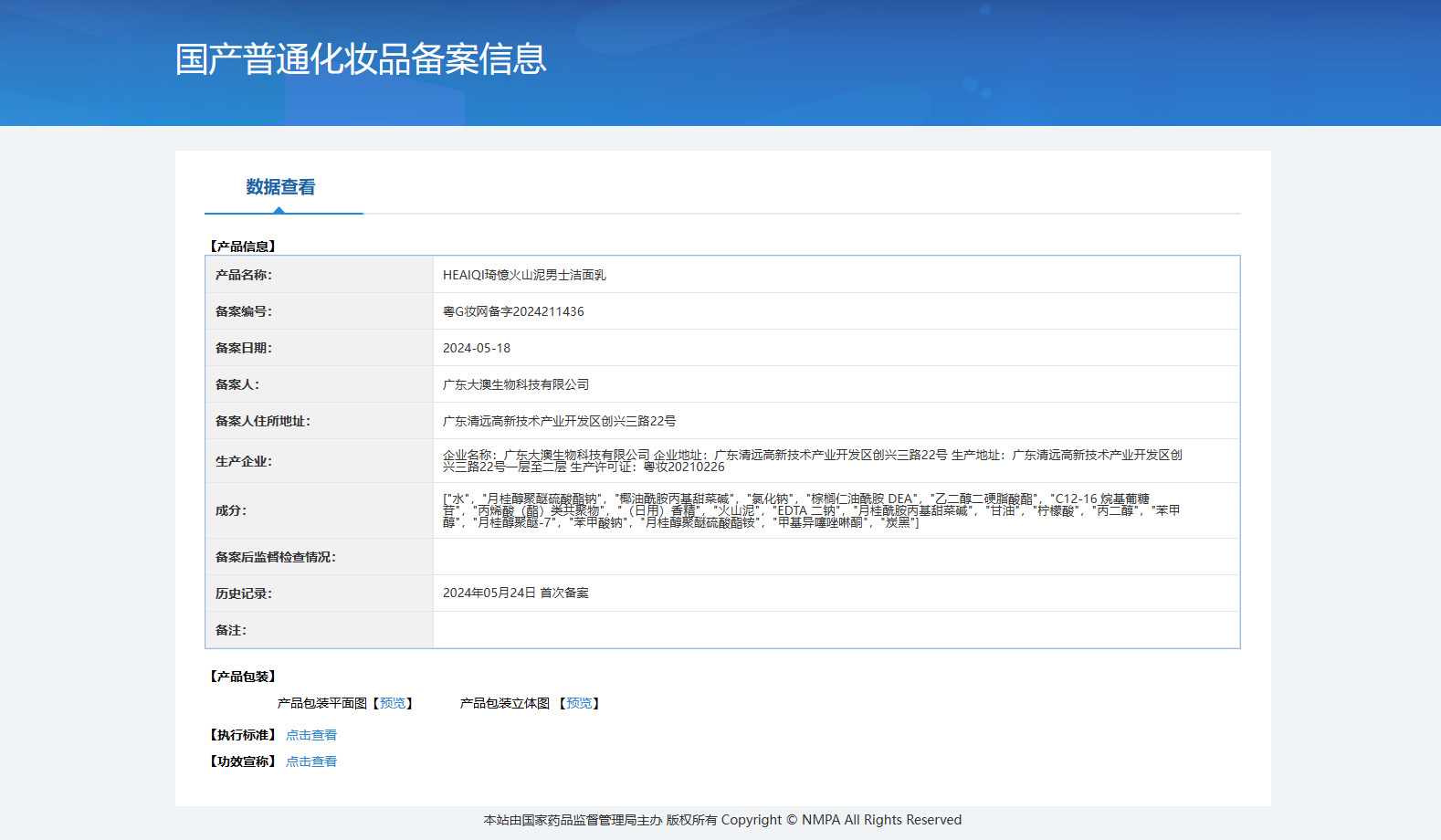This screenshot has width=1441, height=840.
Task: Click the 备案后监督检查情况 row label
Action: point(276,557)
